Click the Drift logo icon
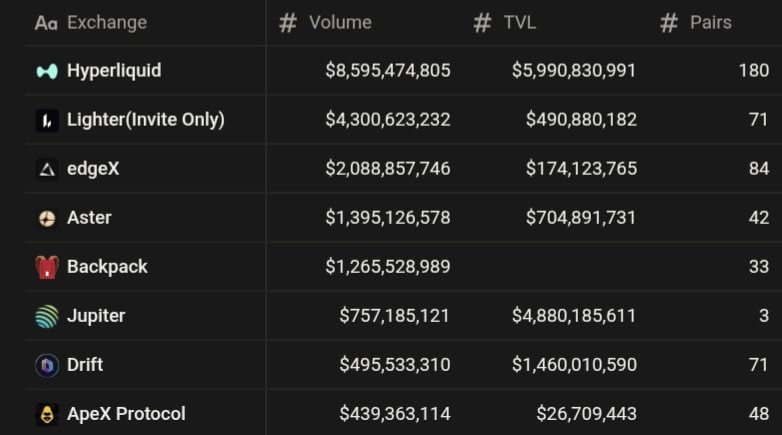 pos(47,365)
